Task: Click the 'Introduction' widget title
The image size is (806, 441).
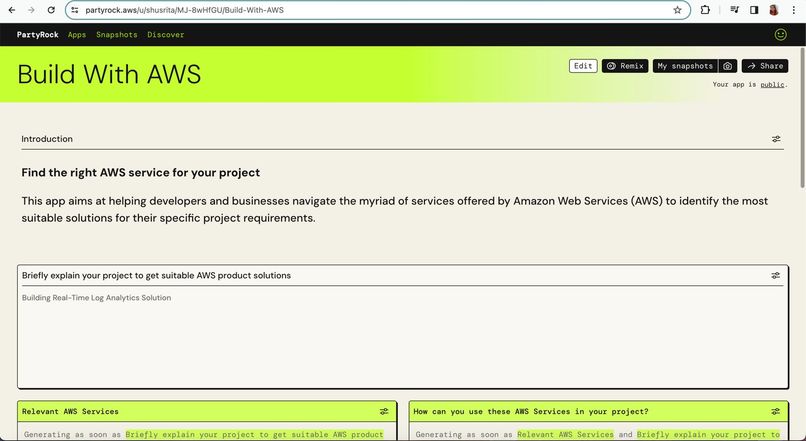Action: [x=47, y=139]
